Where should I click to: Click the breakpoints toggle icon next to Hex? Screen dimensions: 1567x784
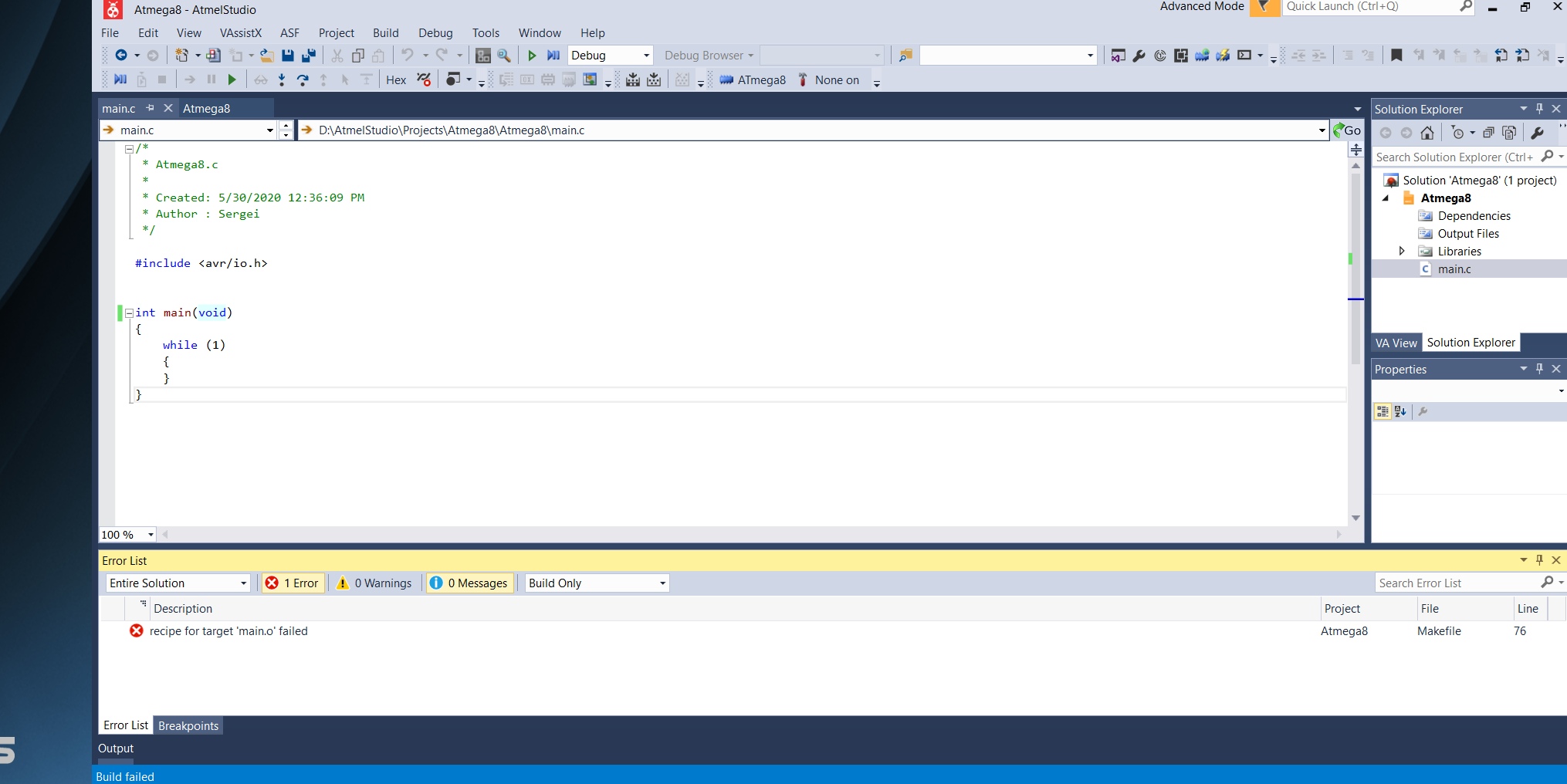424,79
